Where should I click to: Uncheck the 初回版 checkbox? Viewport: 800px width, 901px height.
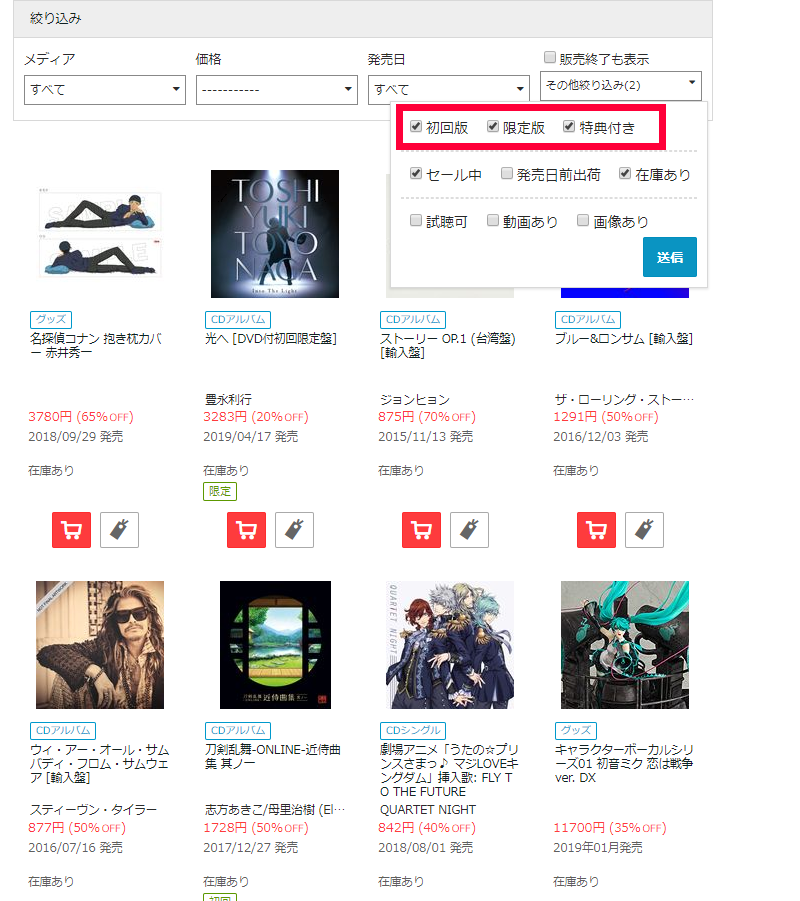click(x=416, y=127)
